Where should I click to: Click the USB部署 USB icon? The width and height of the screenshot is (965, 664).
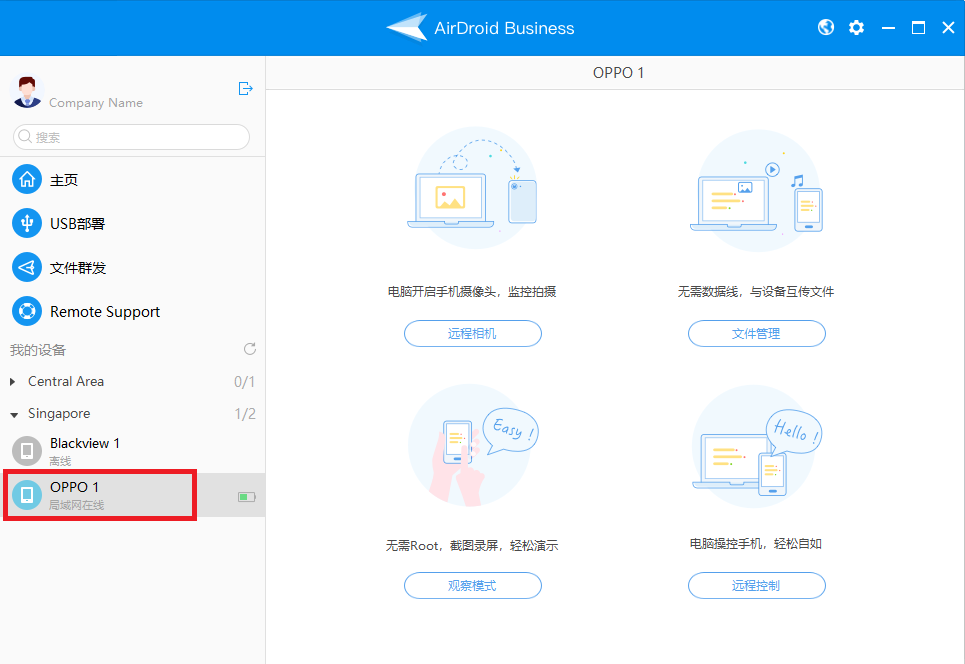pos(27,223)
